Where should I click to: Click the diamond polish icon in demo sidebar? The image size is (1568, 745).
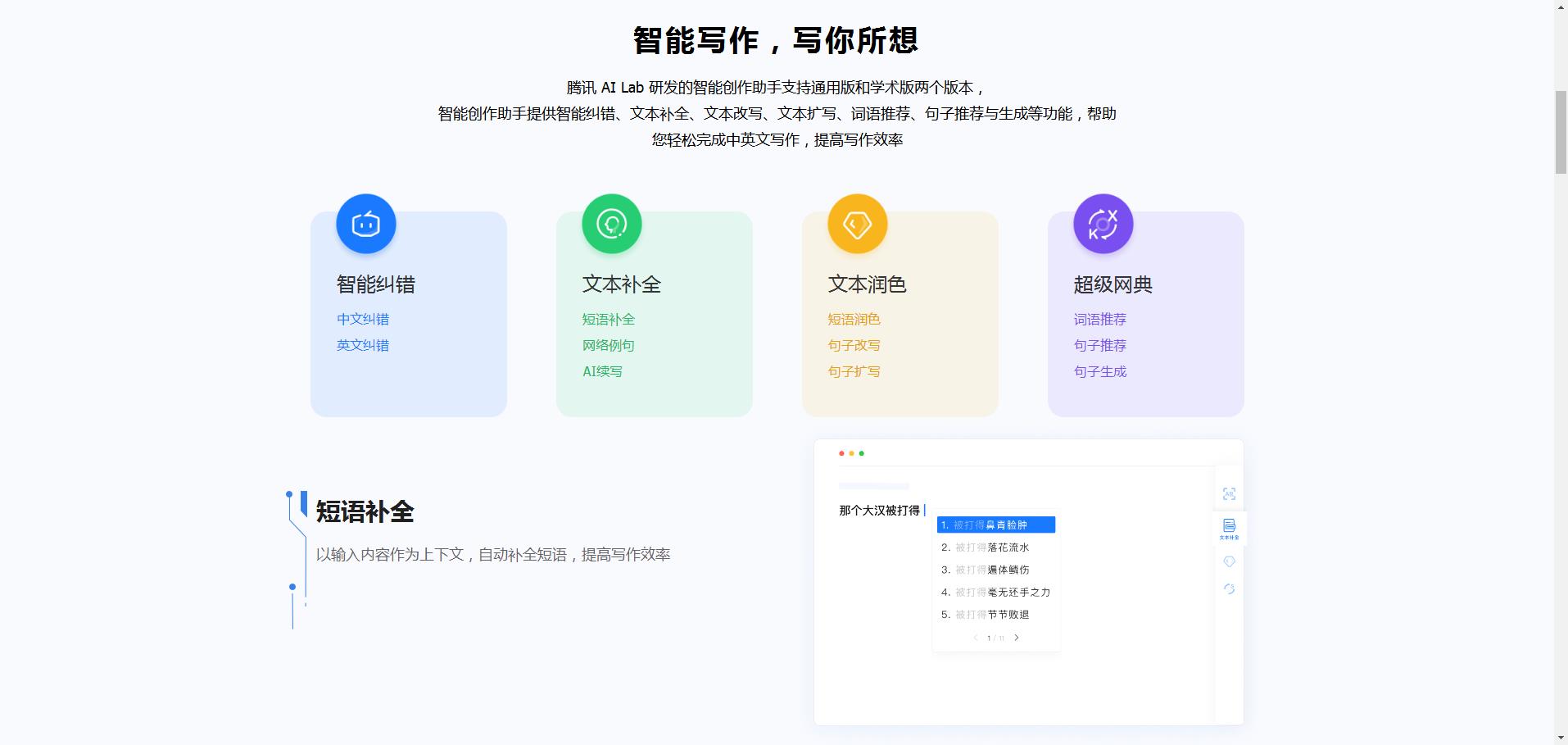(x=1229, y=561)
